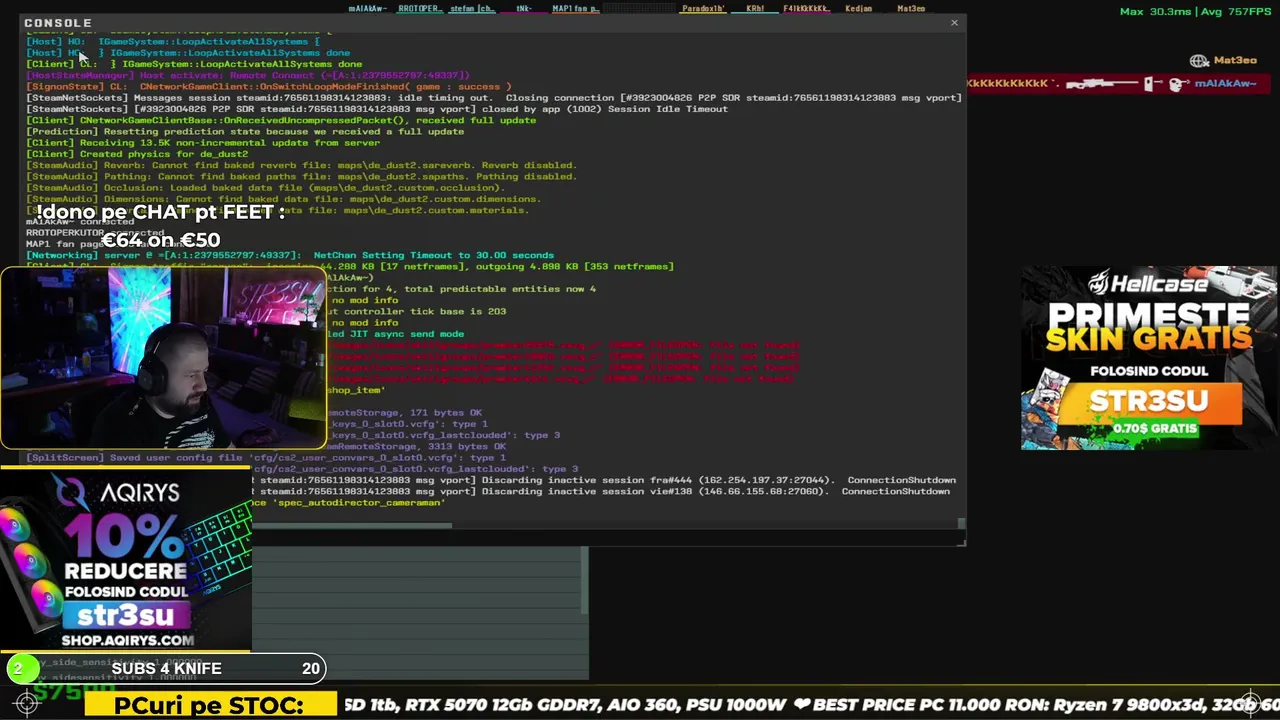Click console line '[SignonState] CL: CNetworkGameClient'

pos(269,87)
